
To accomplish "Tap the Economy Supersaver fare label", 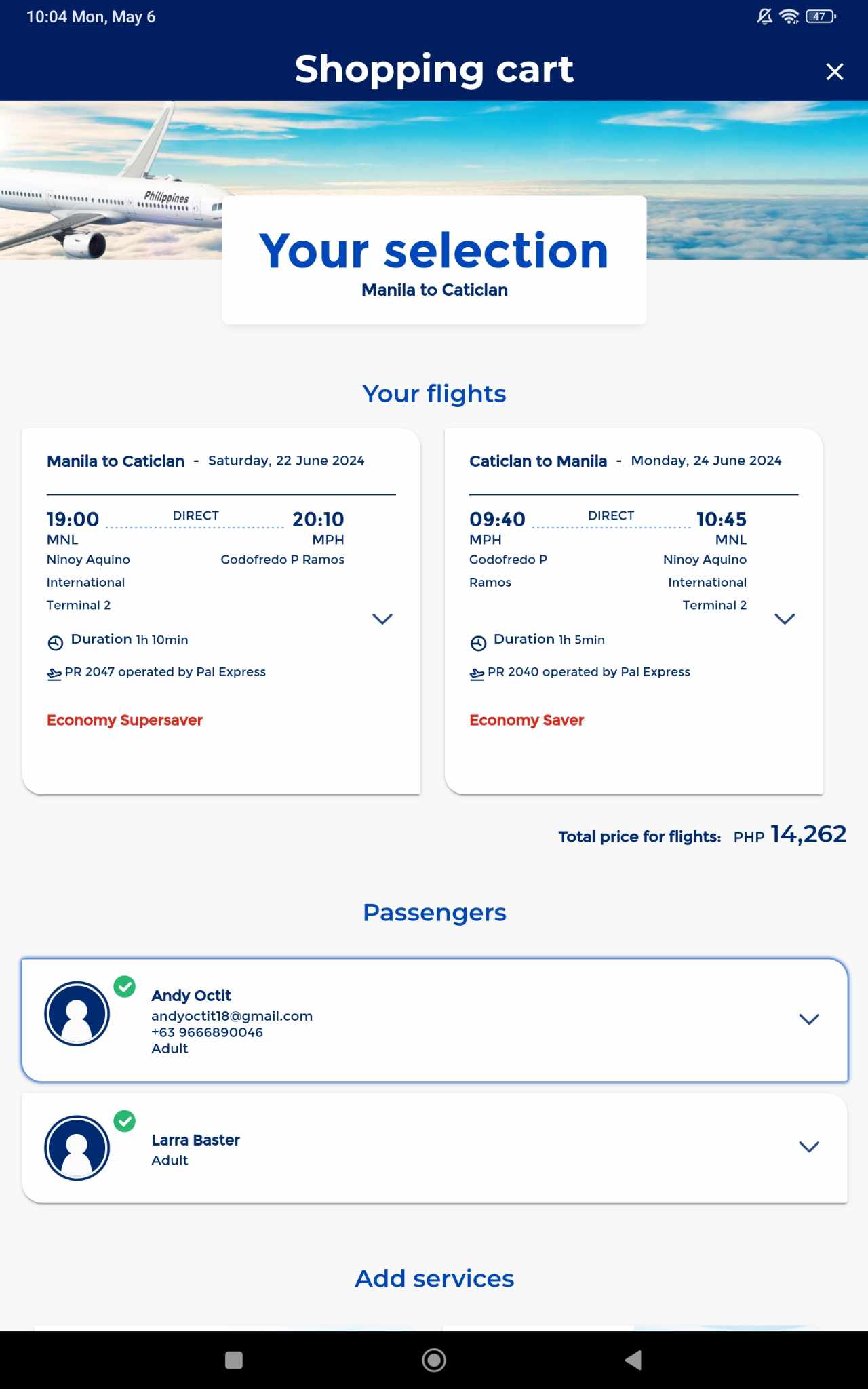I will 125,720.
